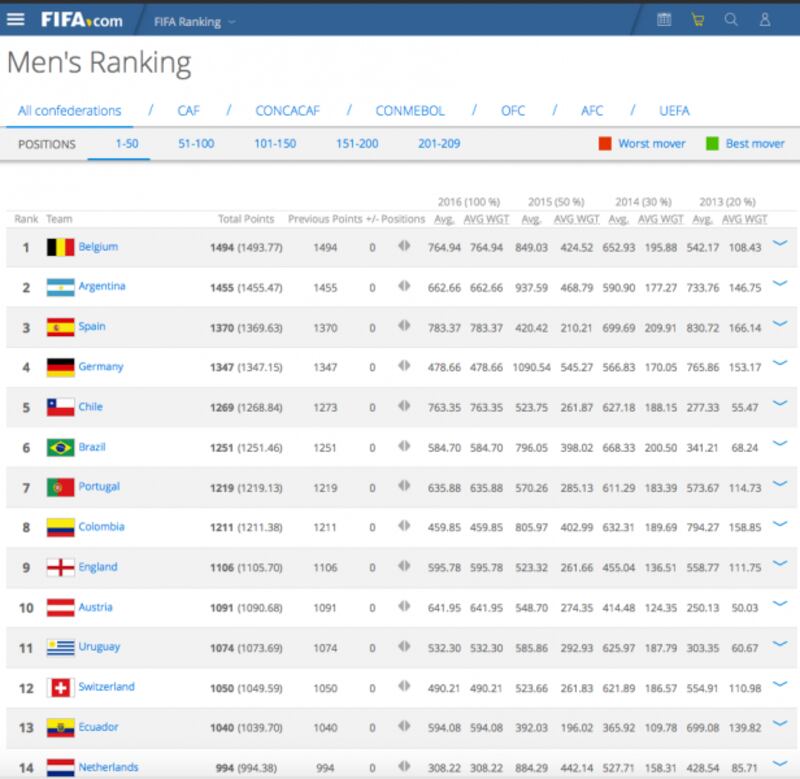Open the FIFA Ranking dropdown in header
Screen dimensions: 800x779
195,22
